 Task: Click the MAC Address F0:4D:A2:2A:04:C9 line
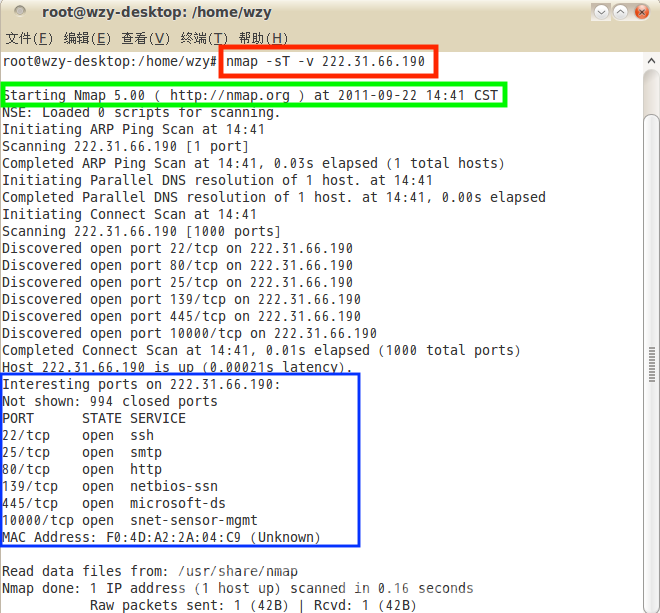161,538
